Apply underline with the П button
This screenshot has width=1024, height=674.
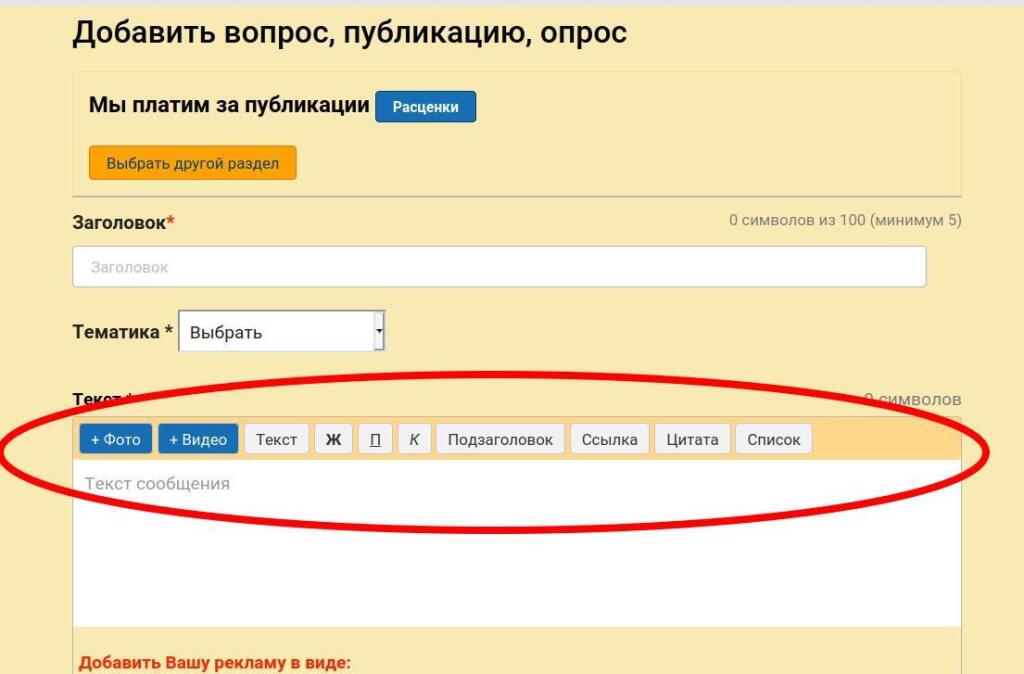[375, 440]
